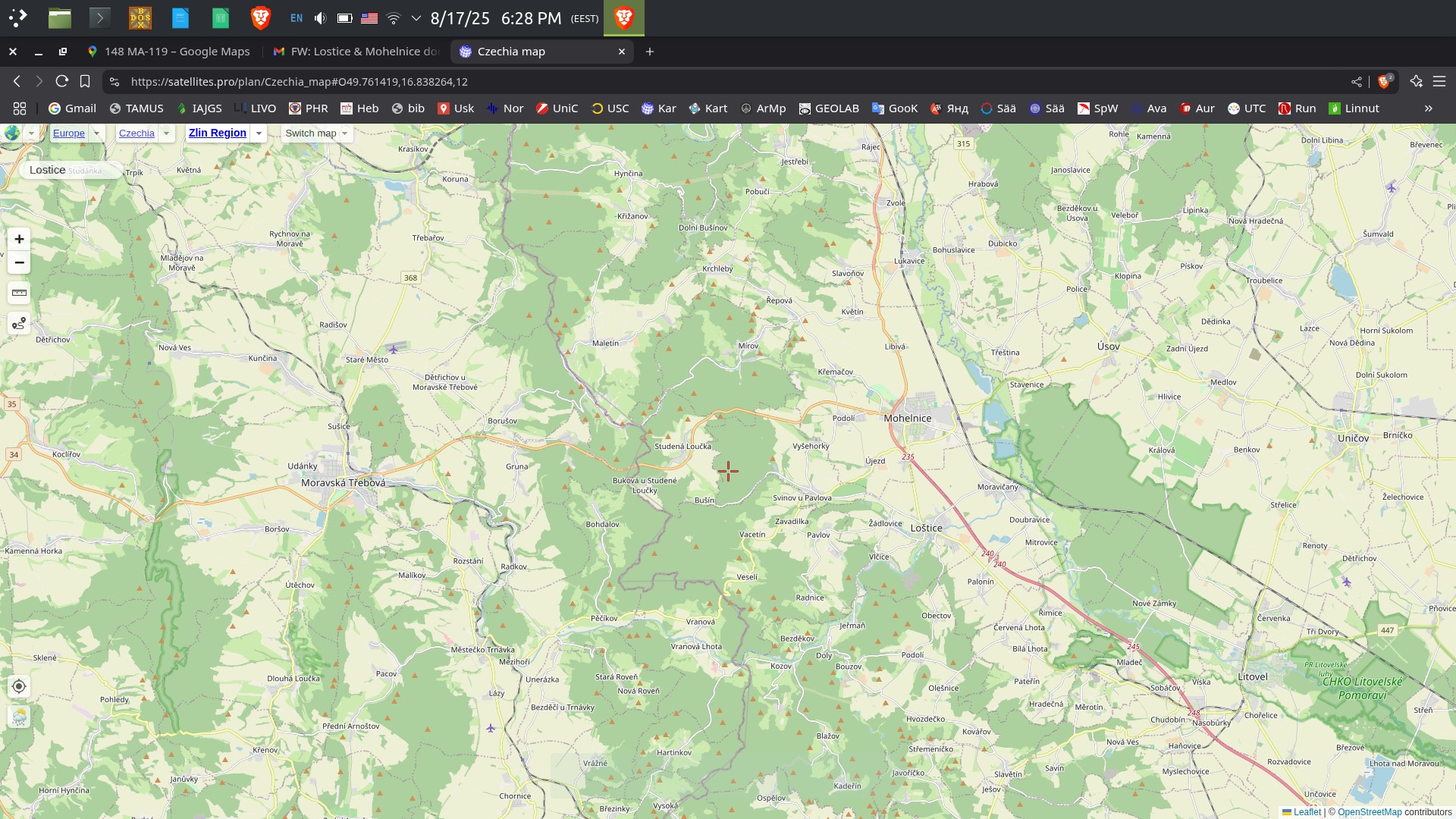Screen dimensions: 1456x819
Task: Zoom out with the minus button
Action: click(19, 262)
